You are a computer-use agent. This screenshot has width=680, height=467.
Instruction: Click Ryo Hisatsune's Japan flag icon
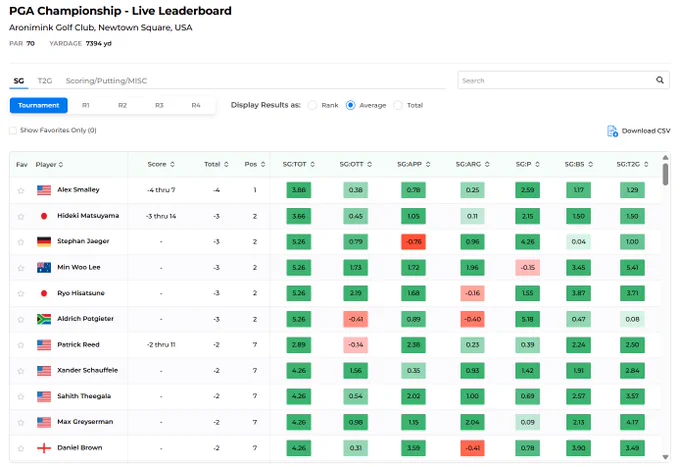click(x=44, y=293)
